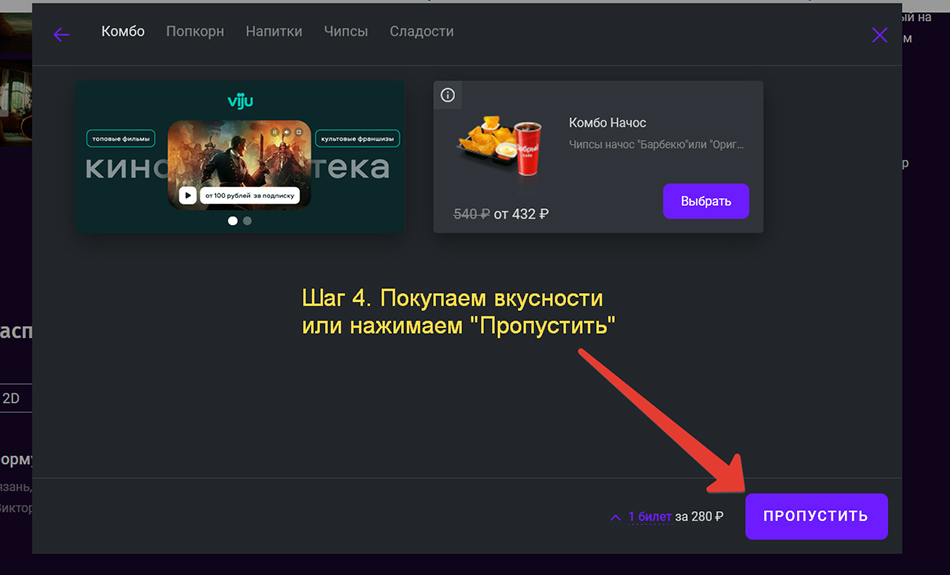
Task: Go back with the purple left arrow
Action: [x=61, y=35]
